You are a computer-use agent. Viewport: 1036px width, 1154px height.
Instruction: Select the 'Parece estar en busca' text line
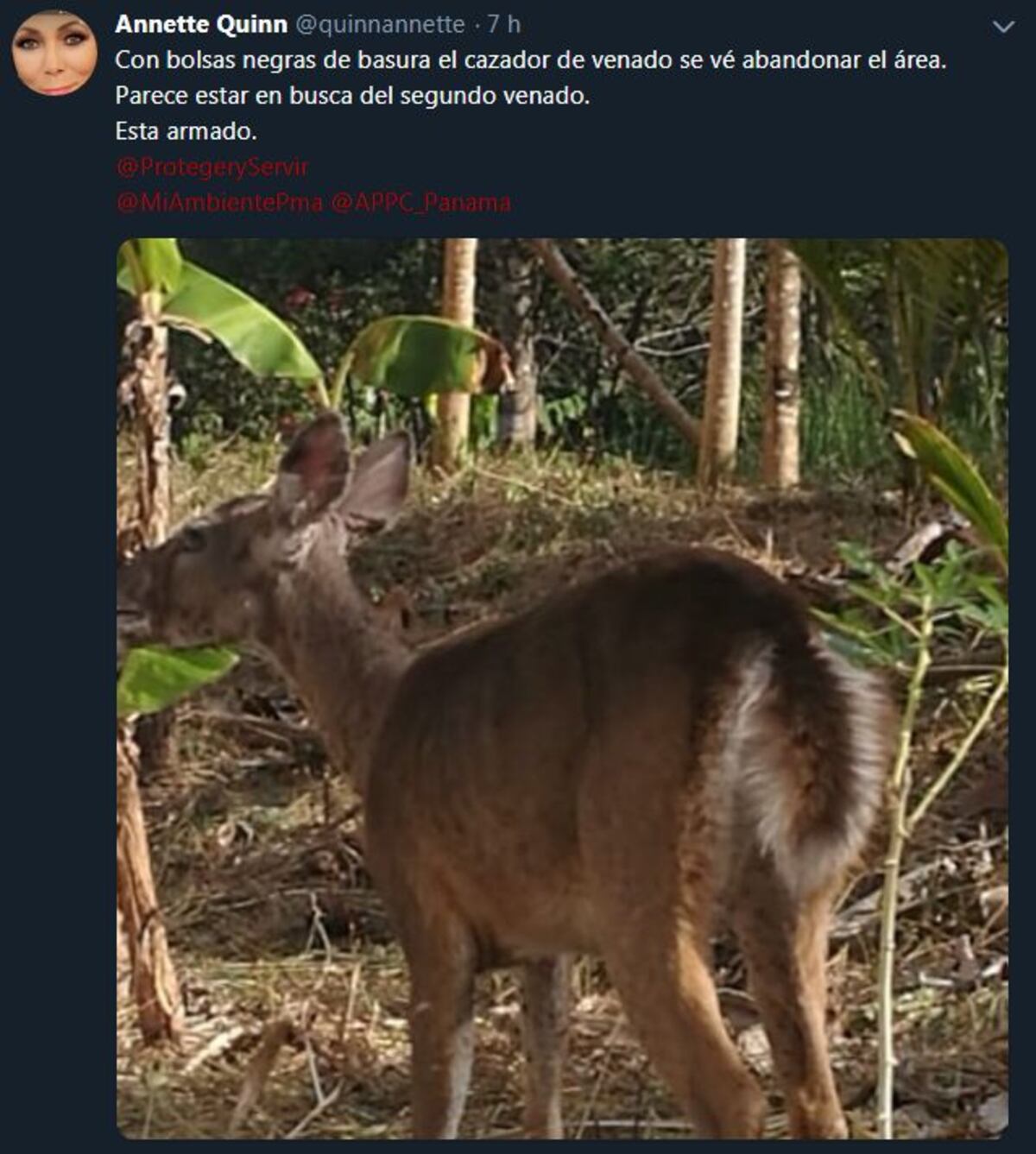tap(352, 96)
